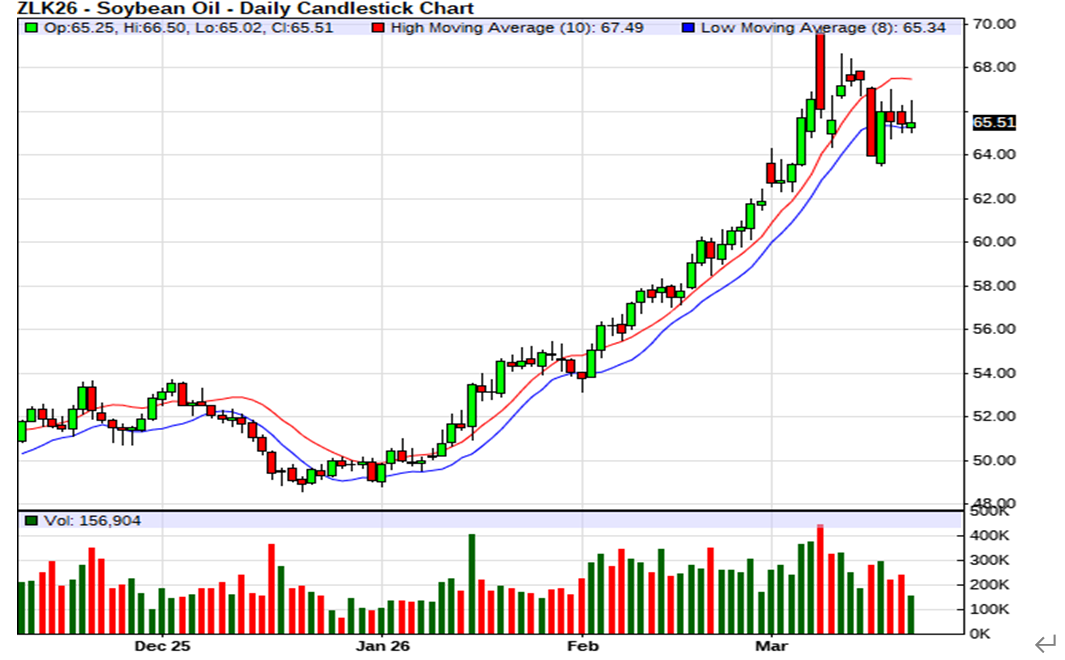
Task: Click the tall red candle peaking near 70
Action: pyautogui.click(x=820, y=72)
